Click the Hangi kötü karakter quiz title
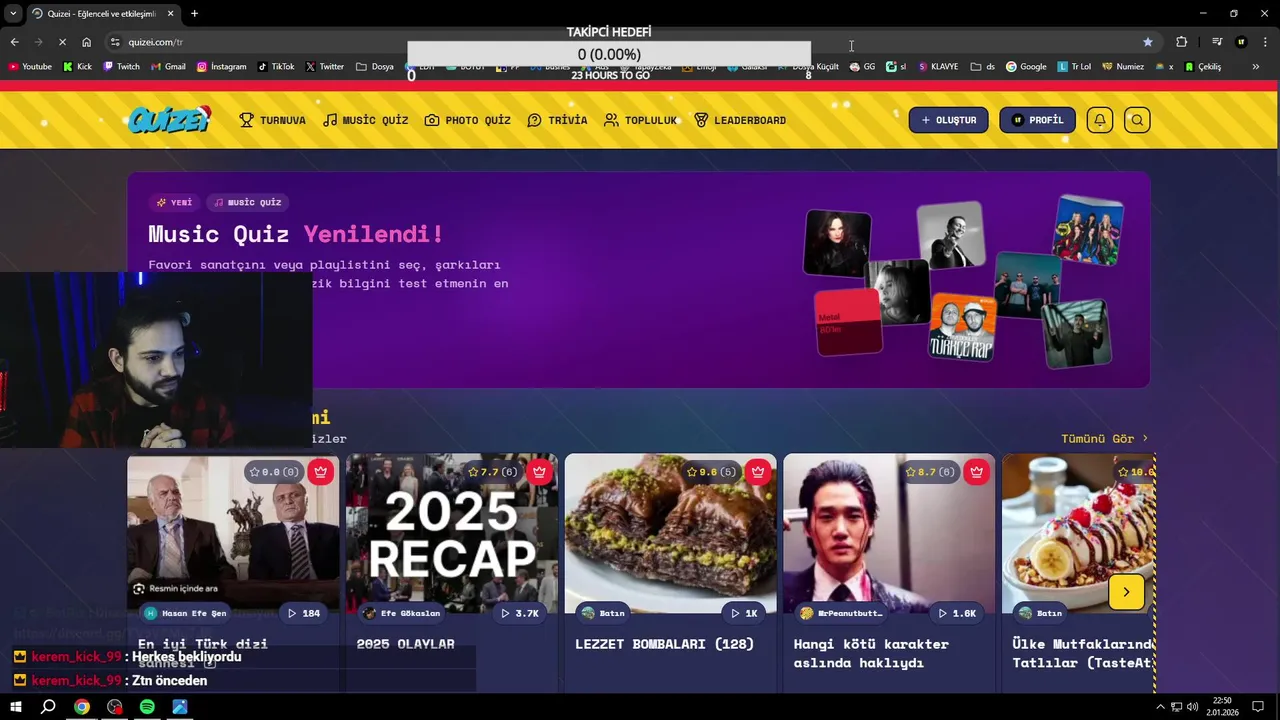 click(871, 653)
